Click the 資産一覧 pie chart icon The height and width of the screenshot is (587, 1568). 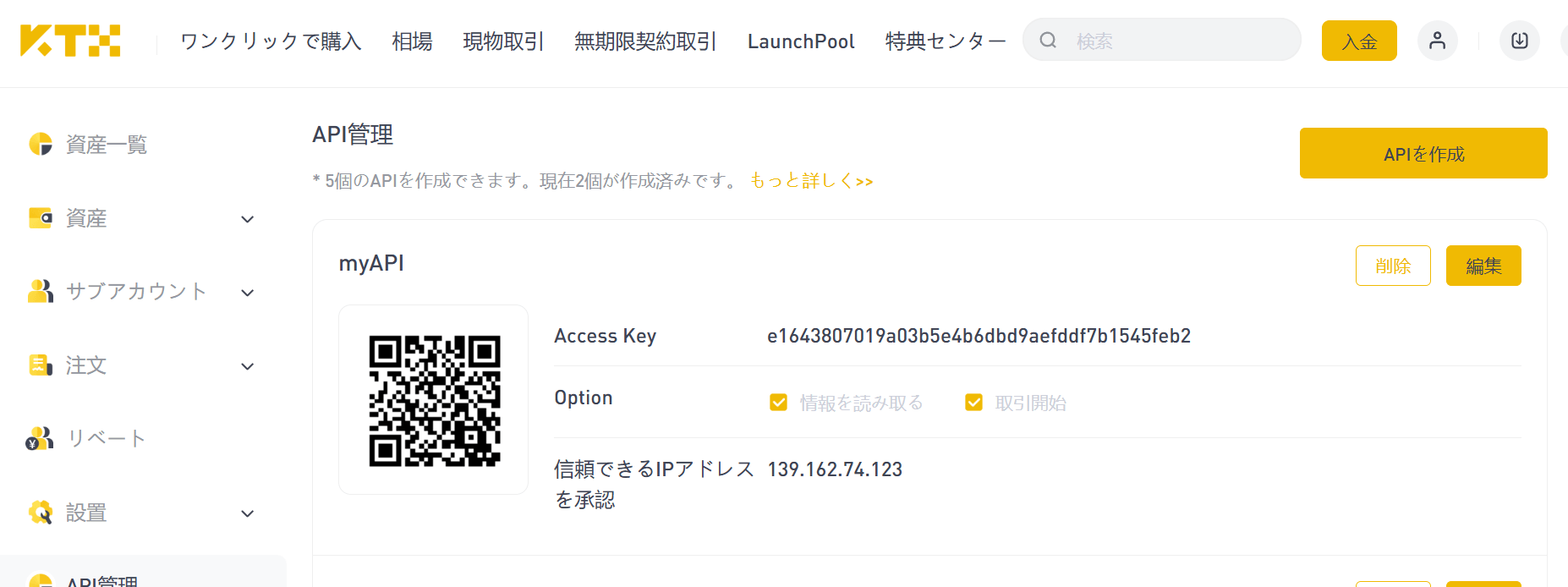tap(41, 144)
